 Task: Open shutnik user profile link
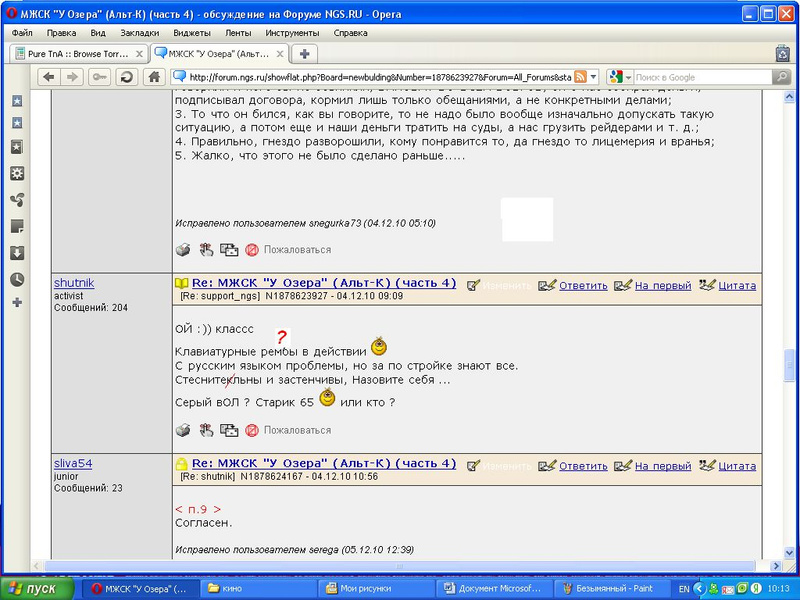click(x=74, y=283)
